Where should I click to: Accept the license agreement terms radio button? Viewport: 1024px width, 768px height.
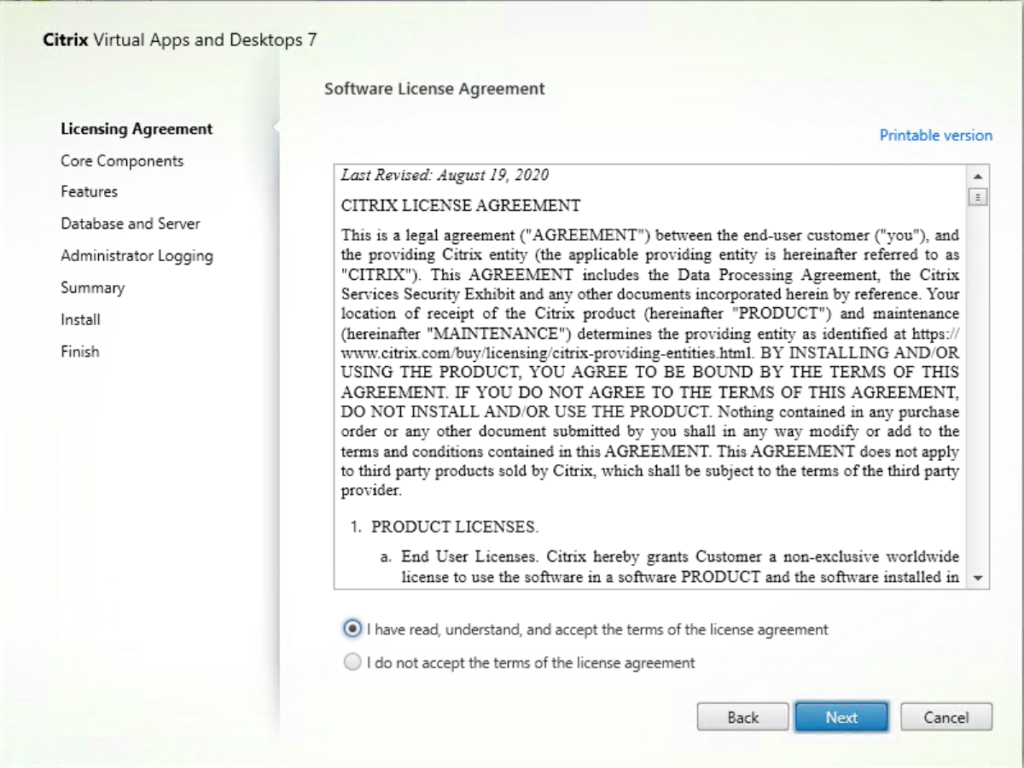point(352,629)
